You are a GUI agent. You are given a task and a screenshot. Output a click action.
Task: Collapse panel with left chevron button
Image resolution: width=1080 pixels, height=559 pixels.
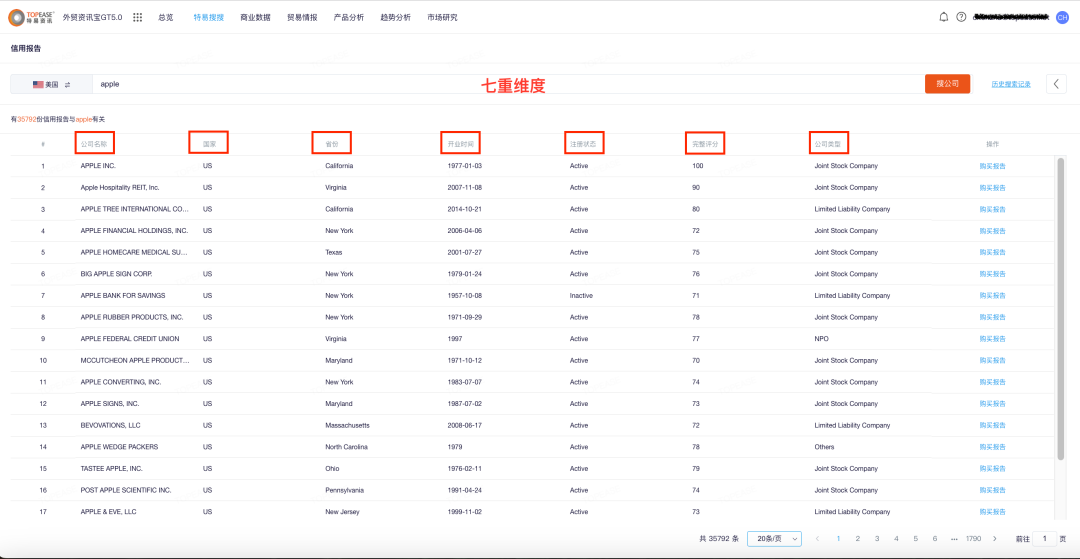point(1056,84)
